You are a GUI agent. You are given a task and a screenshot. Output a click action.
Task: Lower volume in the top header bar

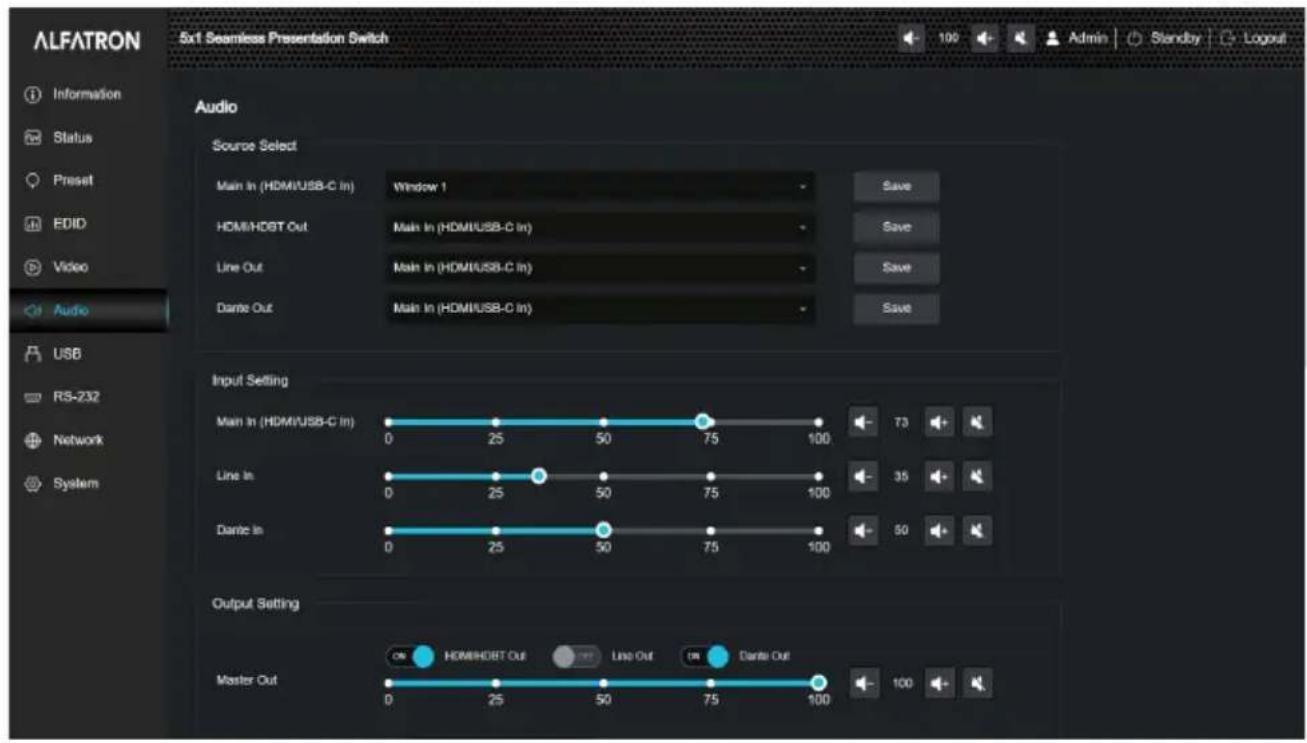point(910,38)
